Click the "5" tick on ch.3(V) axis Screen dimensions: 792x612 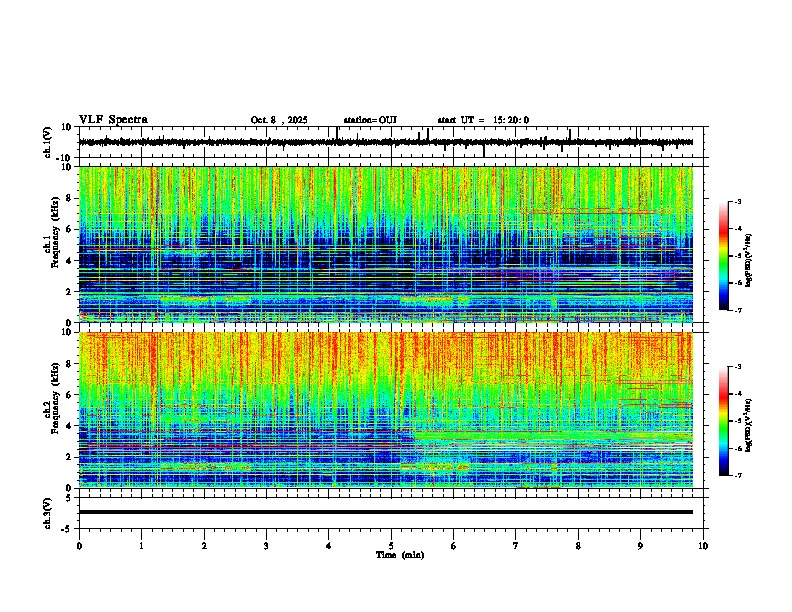pos(69,497)
